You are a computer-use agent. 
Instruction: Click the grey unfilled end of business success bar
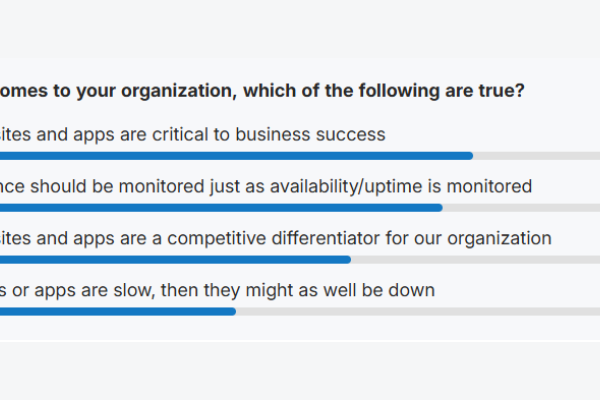536,156
